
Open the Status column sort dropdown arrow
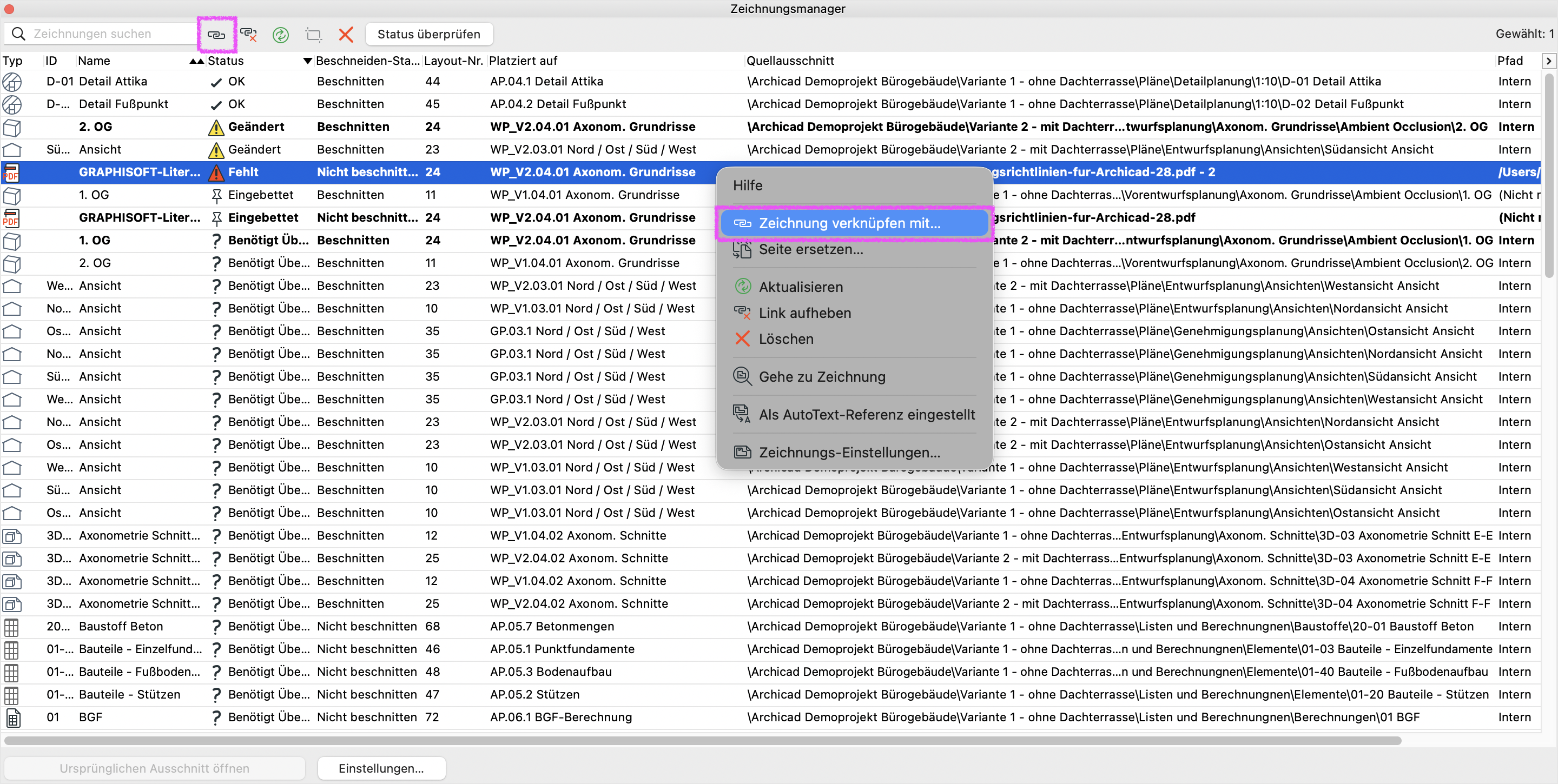click(x=307, y=61)
